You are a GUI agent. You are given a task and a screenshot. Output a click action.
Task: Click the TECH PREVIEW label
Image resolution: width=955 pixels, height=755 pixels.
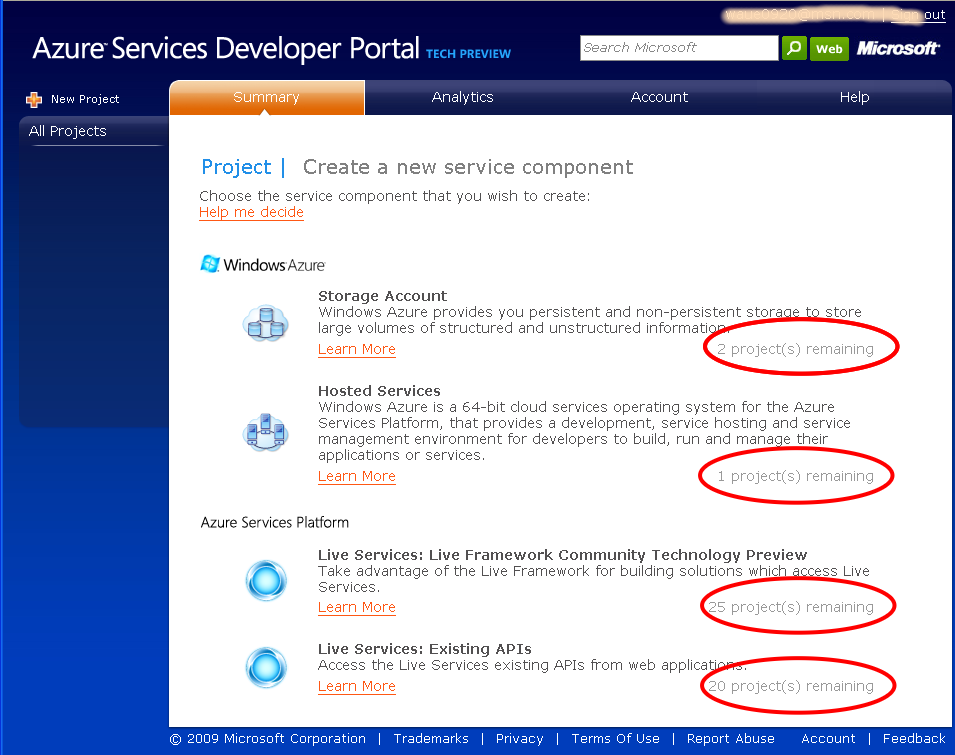click(468, 54)
